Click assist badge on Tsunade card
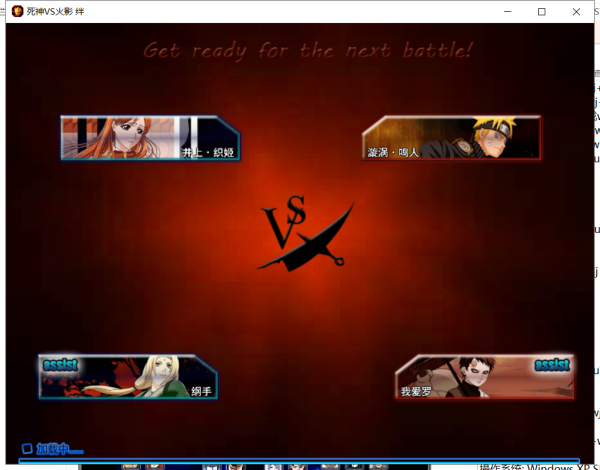The height and width of the screenshot is (470, 600). tap(60, 365)
